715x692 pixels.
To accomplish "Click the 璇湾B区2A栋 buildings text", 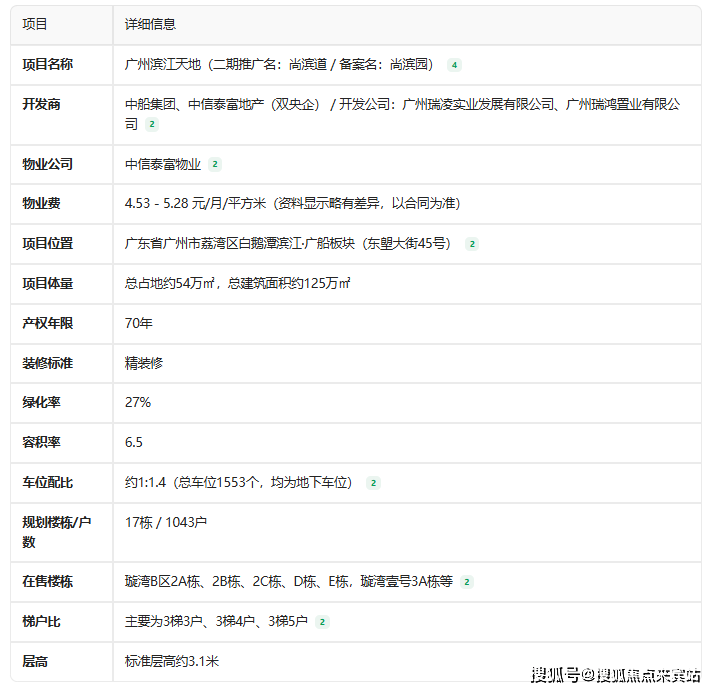I will pos(162,582).
